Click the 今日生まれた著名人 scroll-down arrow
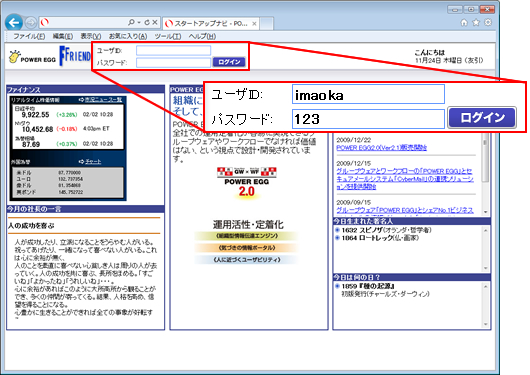Image resolution: width=530 pixels, height=375 pixels. click(x=486, y=268)
